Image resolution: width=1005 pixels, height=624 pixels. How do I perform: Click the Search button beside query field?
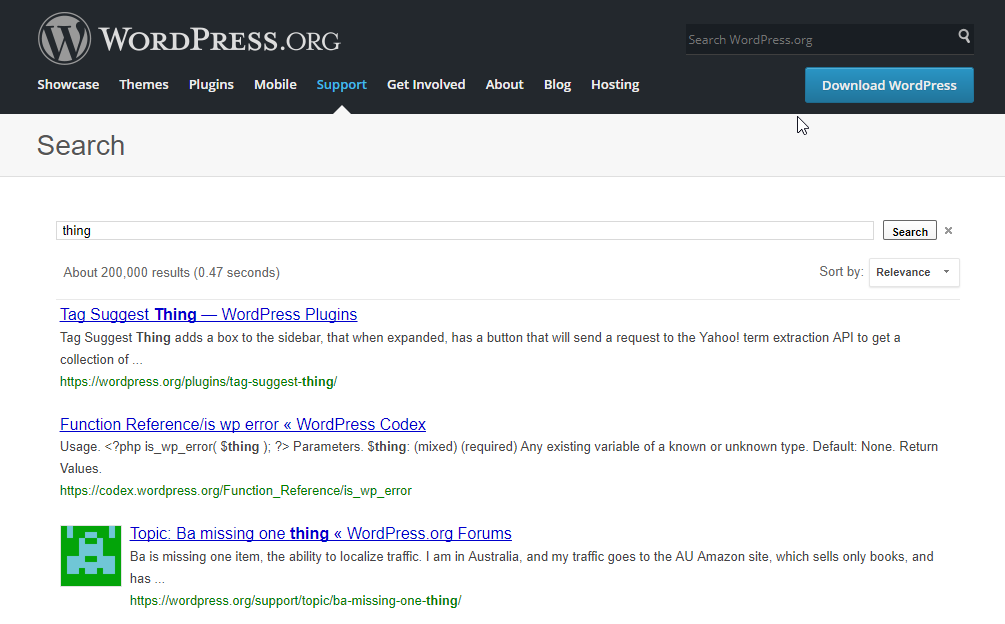(x=909, y=231)
